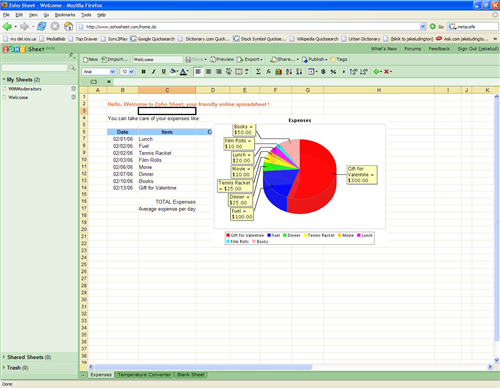The width and height of the screenshot is (500, 388).
Task: Open the Arial font name dropdown
Action: pos(99,72)
